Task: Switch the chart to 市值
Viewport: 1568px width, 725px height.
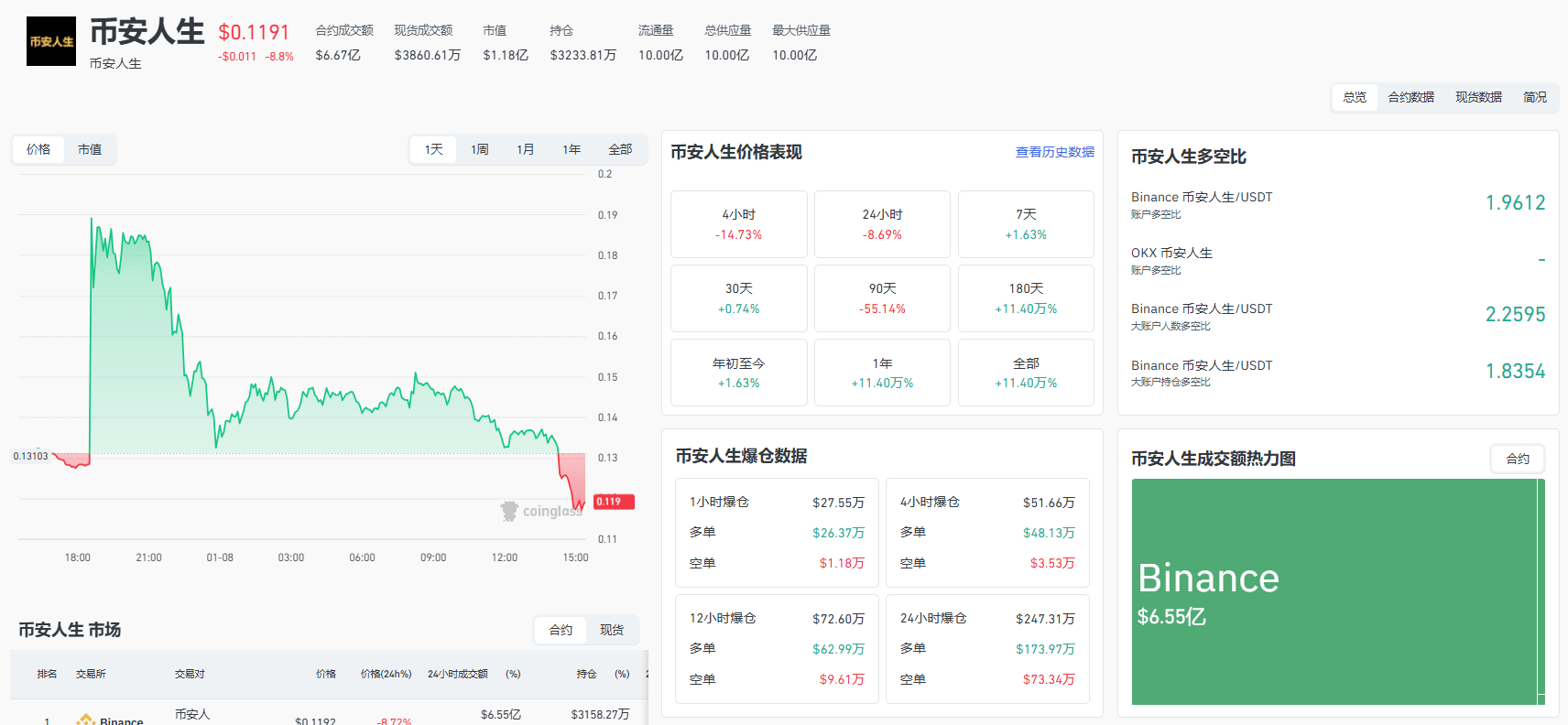Action: pos(90,149)
